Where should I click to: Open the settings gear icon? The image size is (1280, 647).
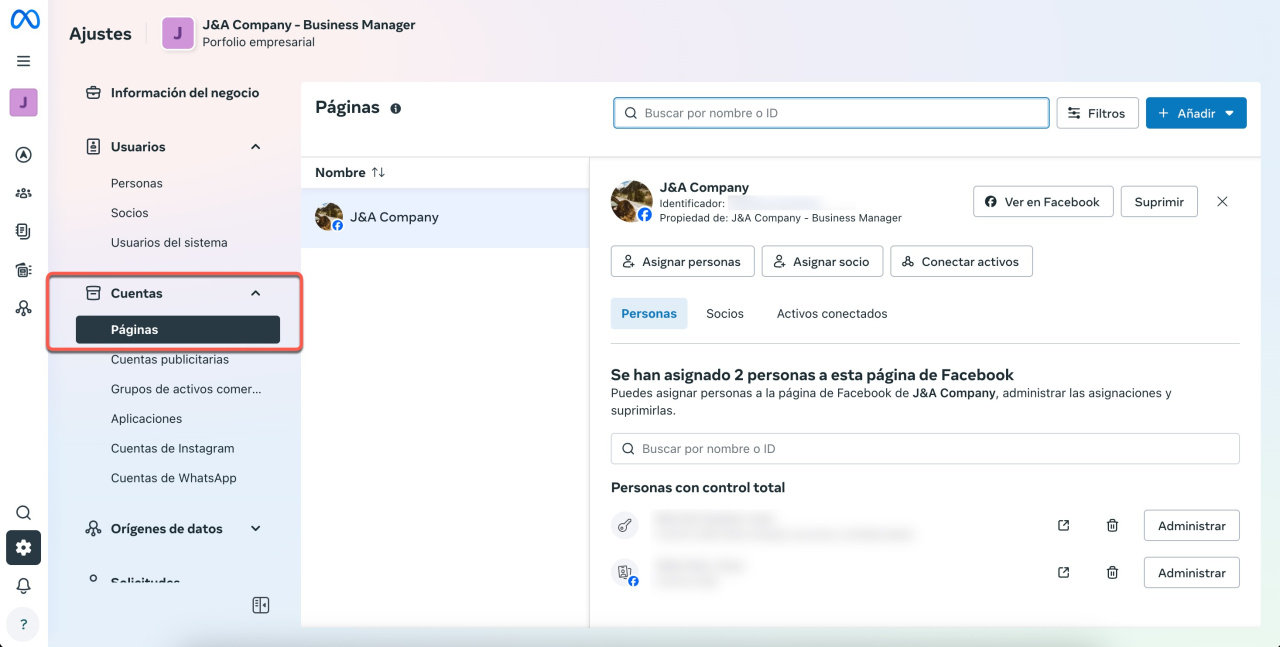coord(24,548)
